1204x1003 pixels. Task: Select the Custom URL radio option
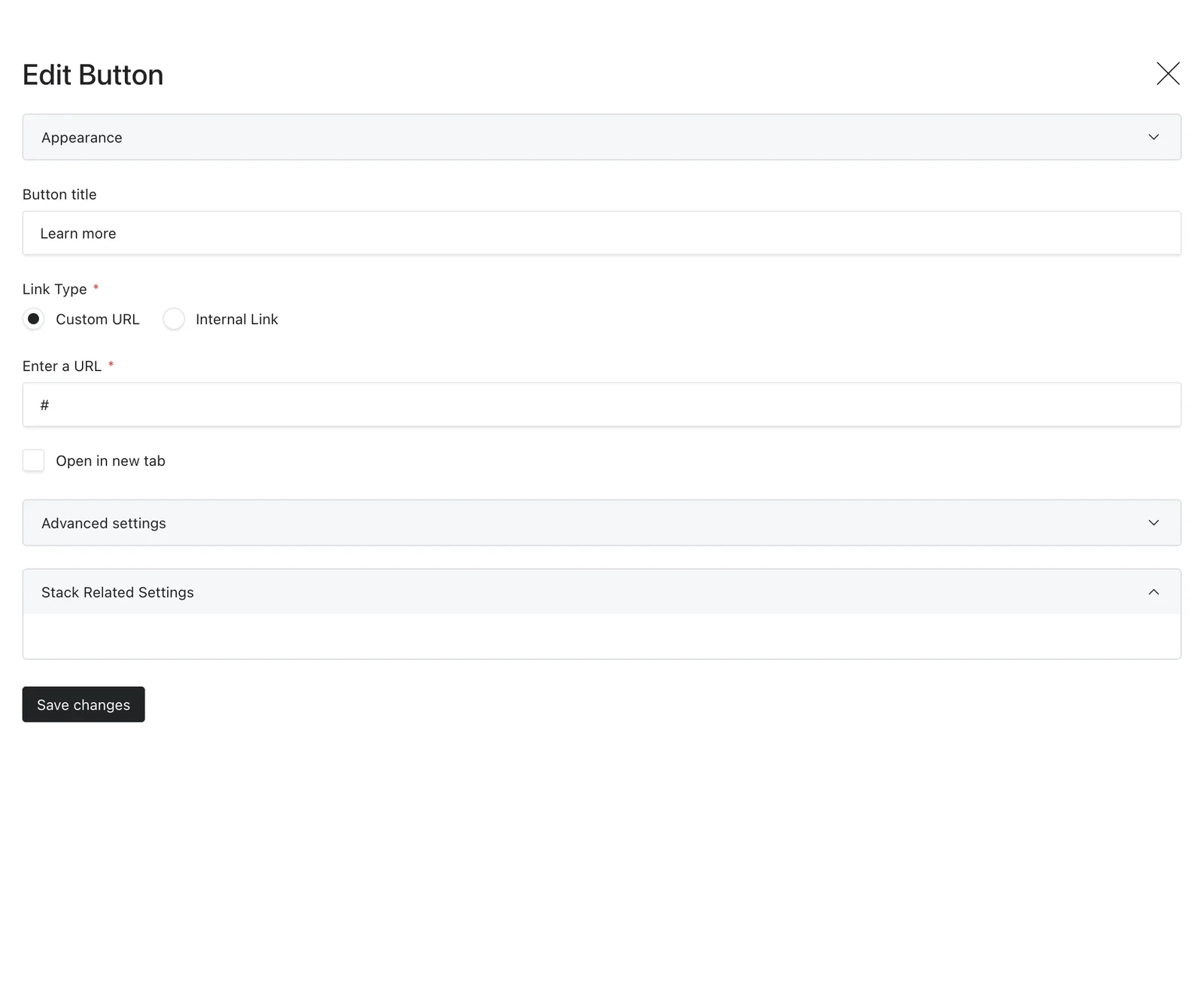[33, 319]
